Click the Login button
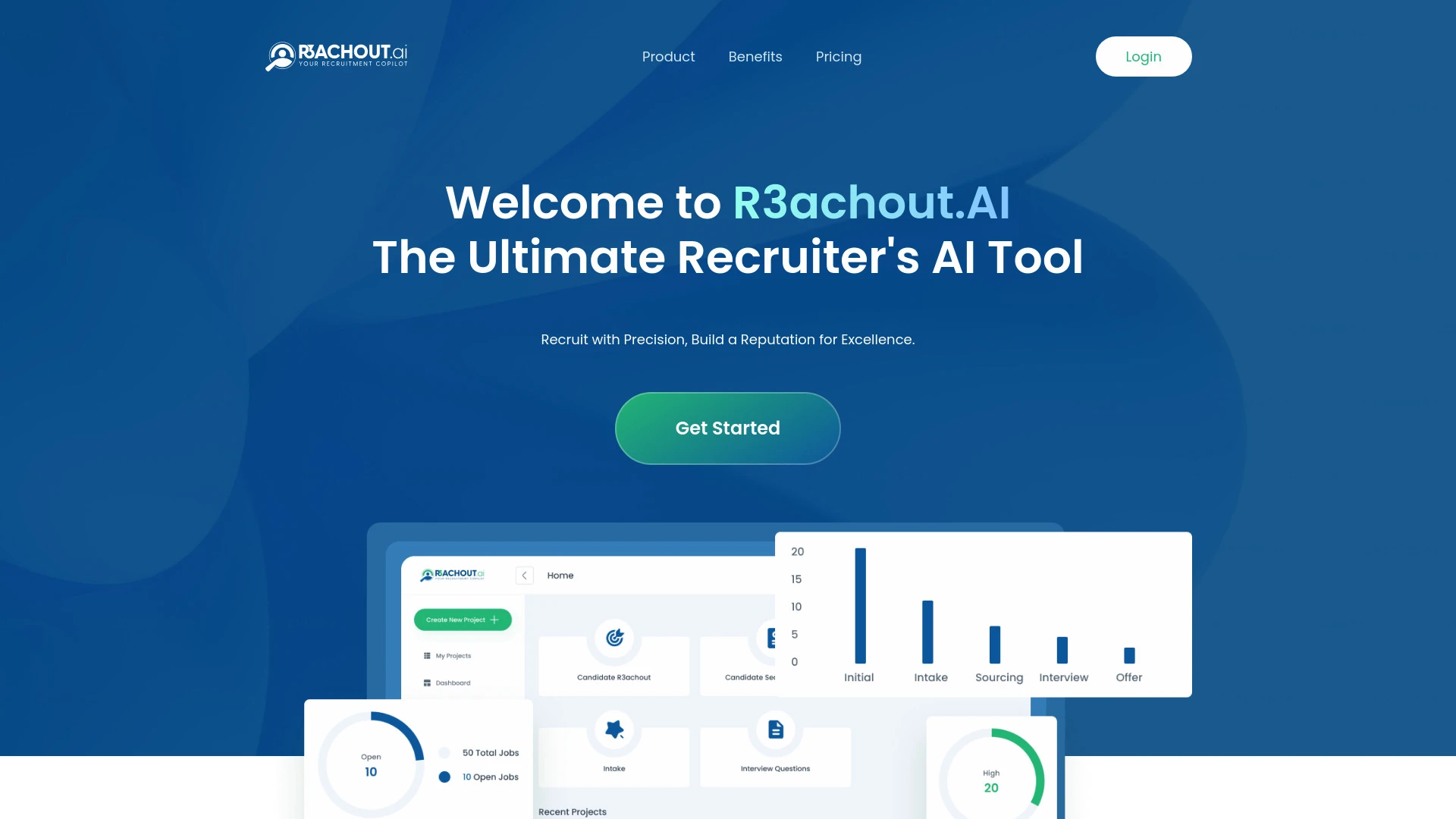 (1143, 56)
